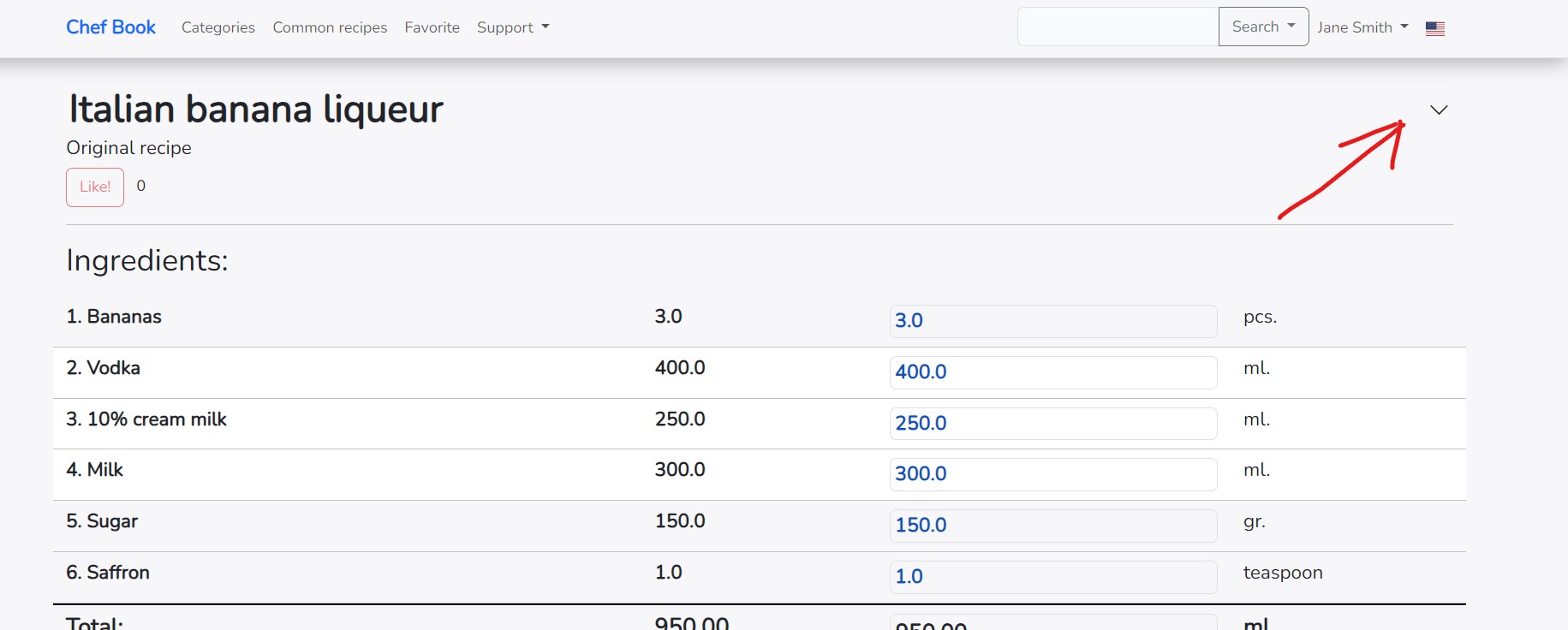The height and width of the screenshot is (630, 1568).
Task: Edit the Vodka amount field
Action: 1052,372
